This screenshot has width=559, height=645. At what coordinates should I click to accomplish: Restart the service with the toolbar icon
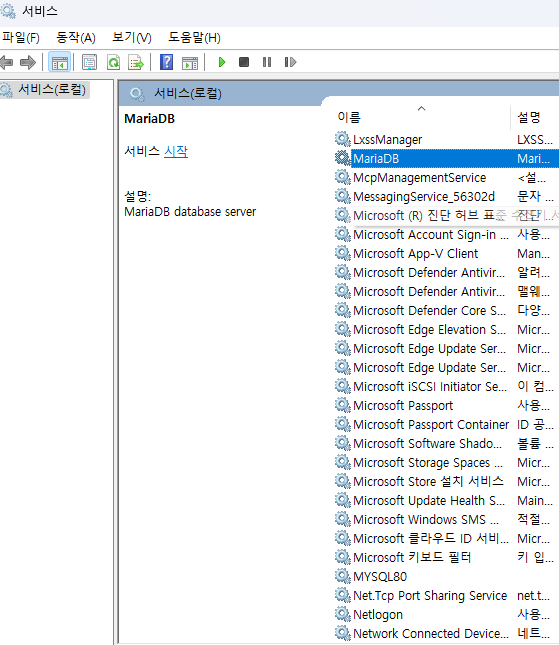(x=290, y=62)
